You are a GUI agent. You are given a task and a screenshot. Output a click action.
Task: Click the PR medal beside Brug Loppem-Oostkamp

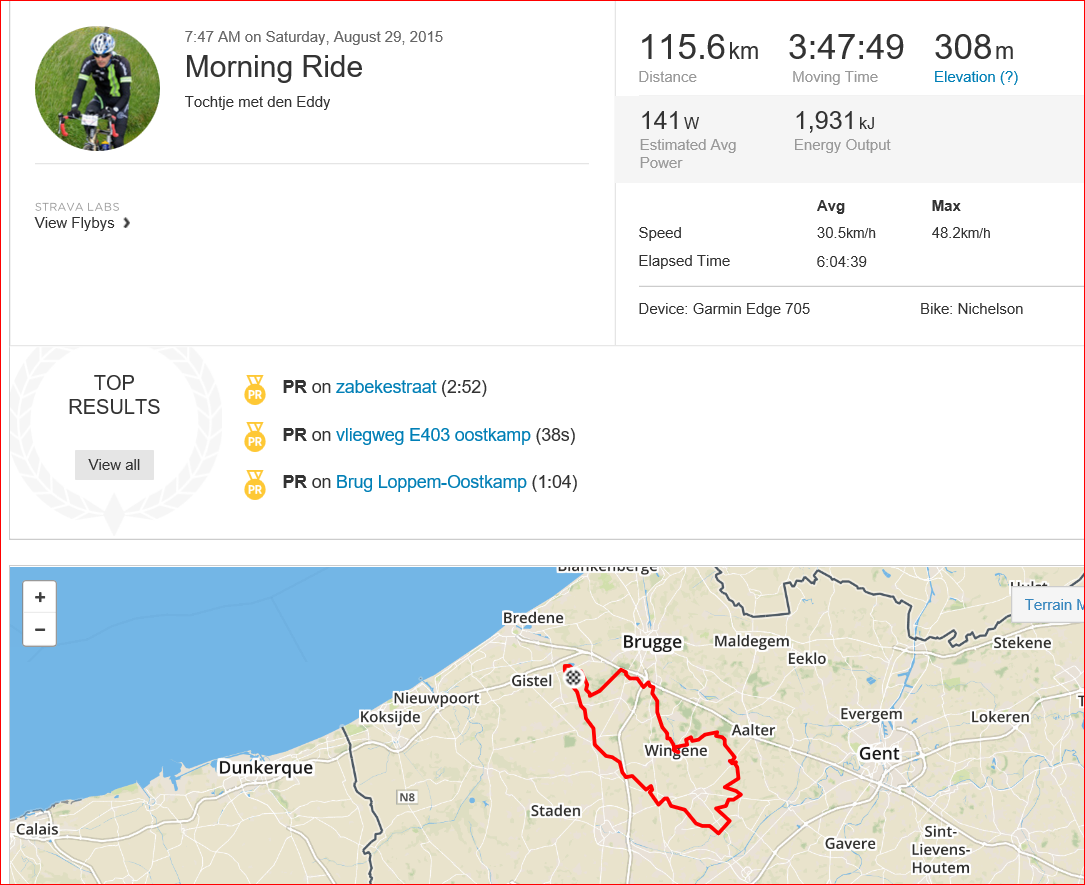[x=255, y=484]
